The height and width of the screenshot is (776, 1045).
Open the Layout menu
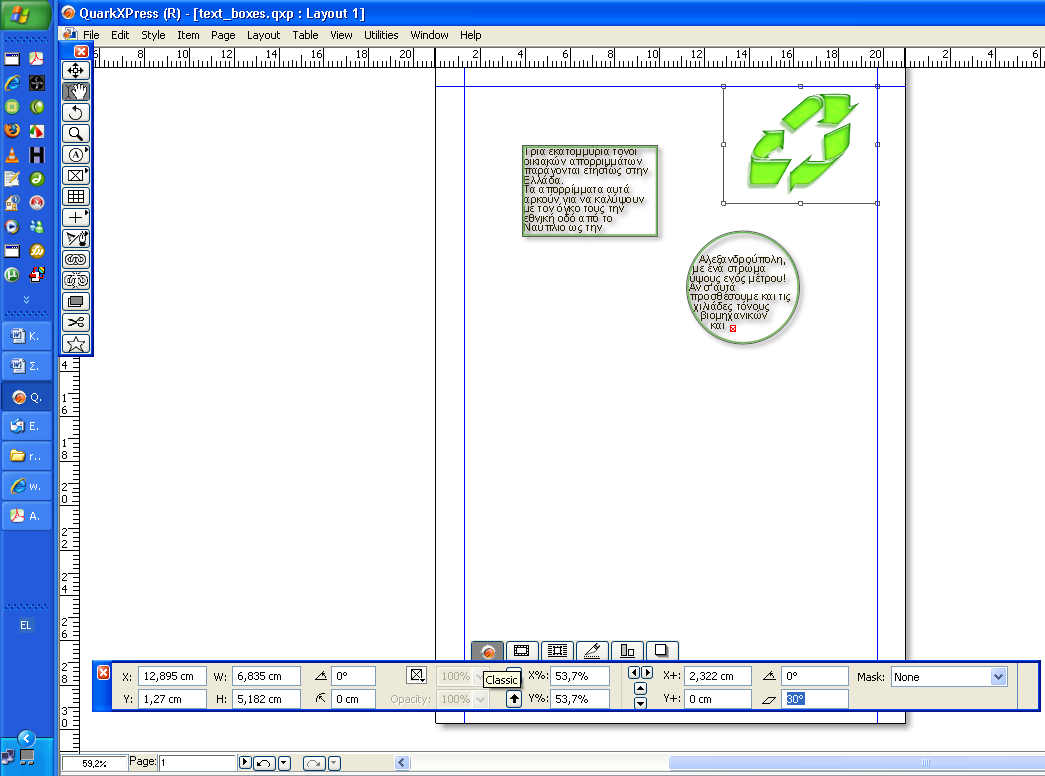coord(263,35)
